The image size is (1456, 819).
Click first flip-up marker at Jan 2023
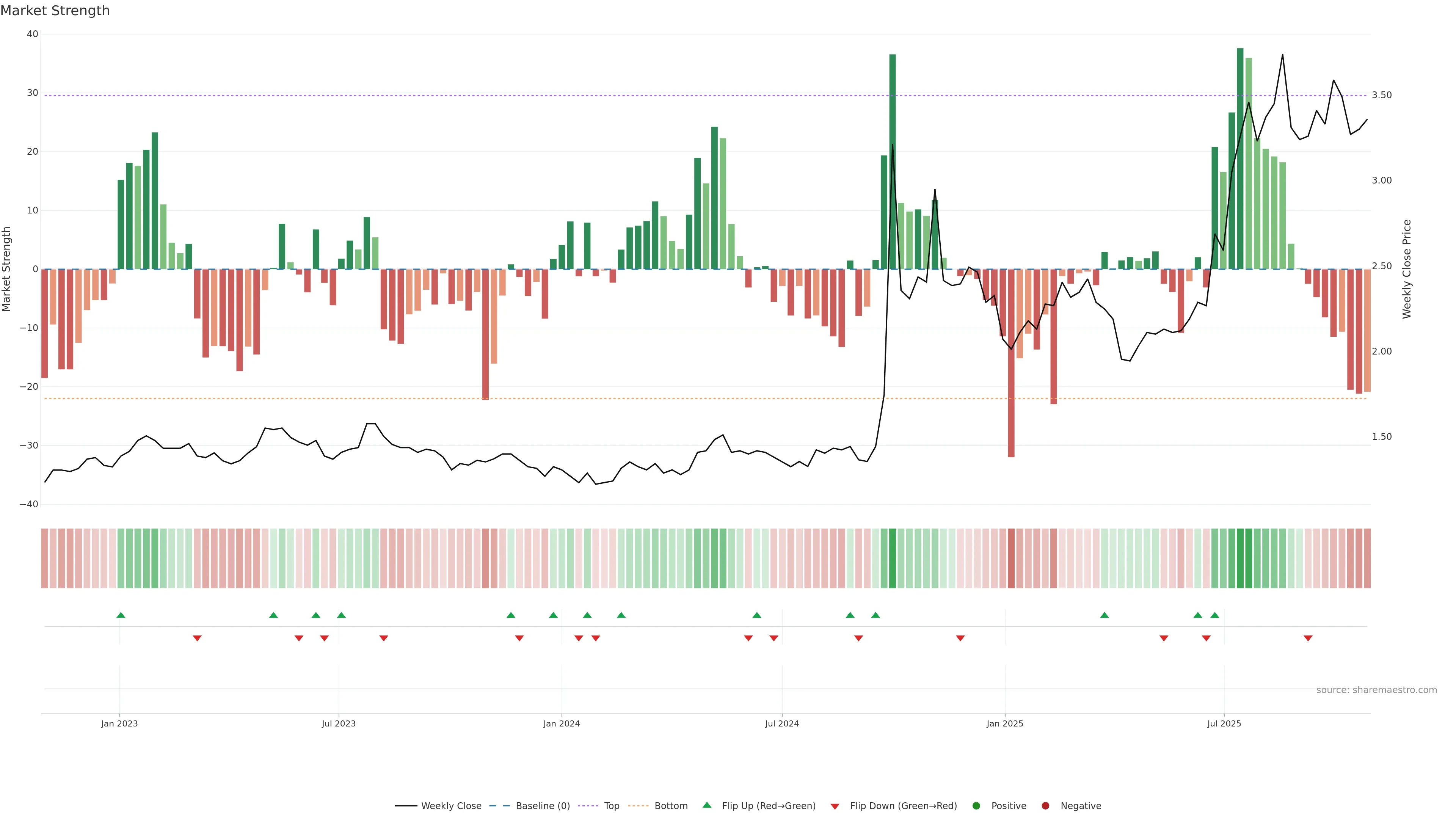click(121, 615)
